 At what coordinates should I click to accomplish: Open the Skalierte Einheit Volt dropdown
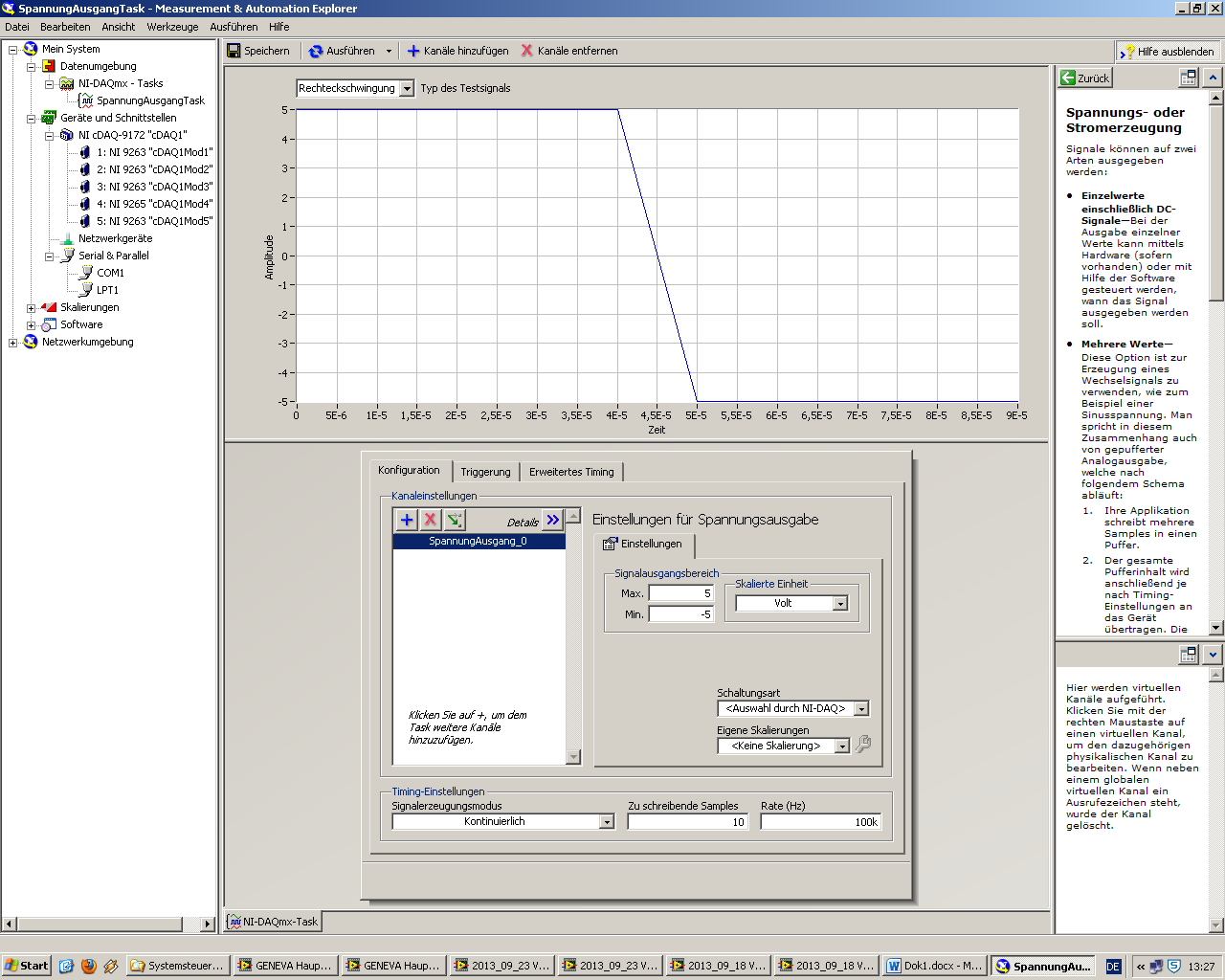840,604
